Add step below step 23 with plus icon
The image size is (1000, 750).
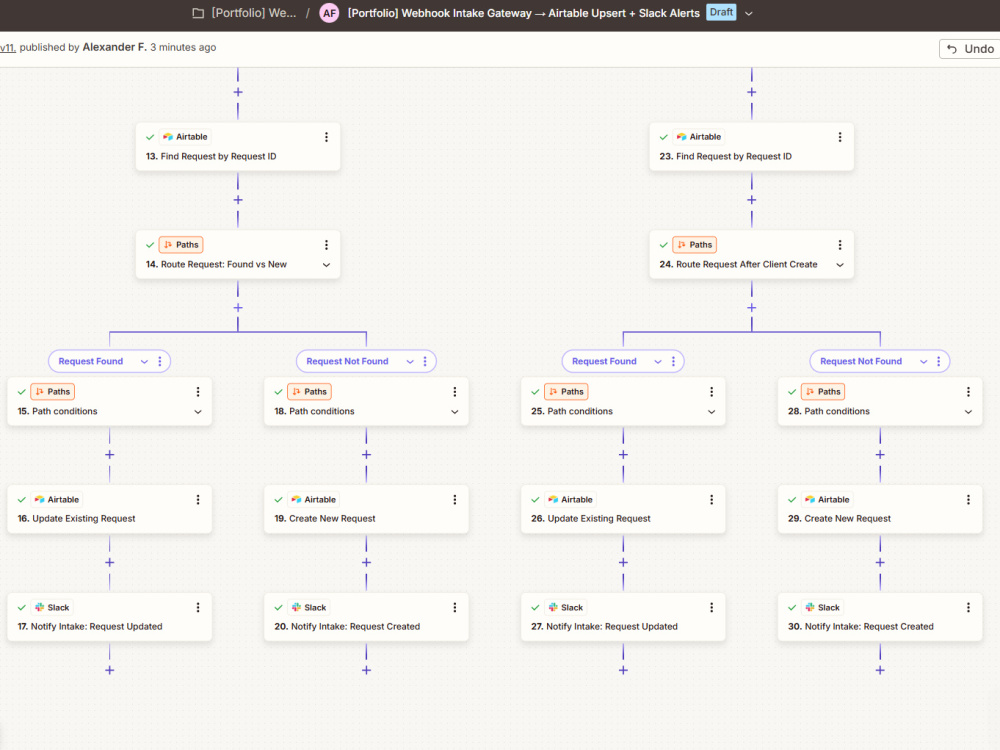751,200
